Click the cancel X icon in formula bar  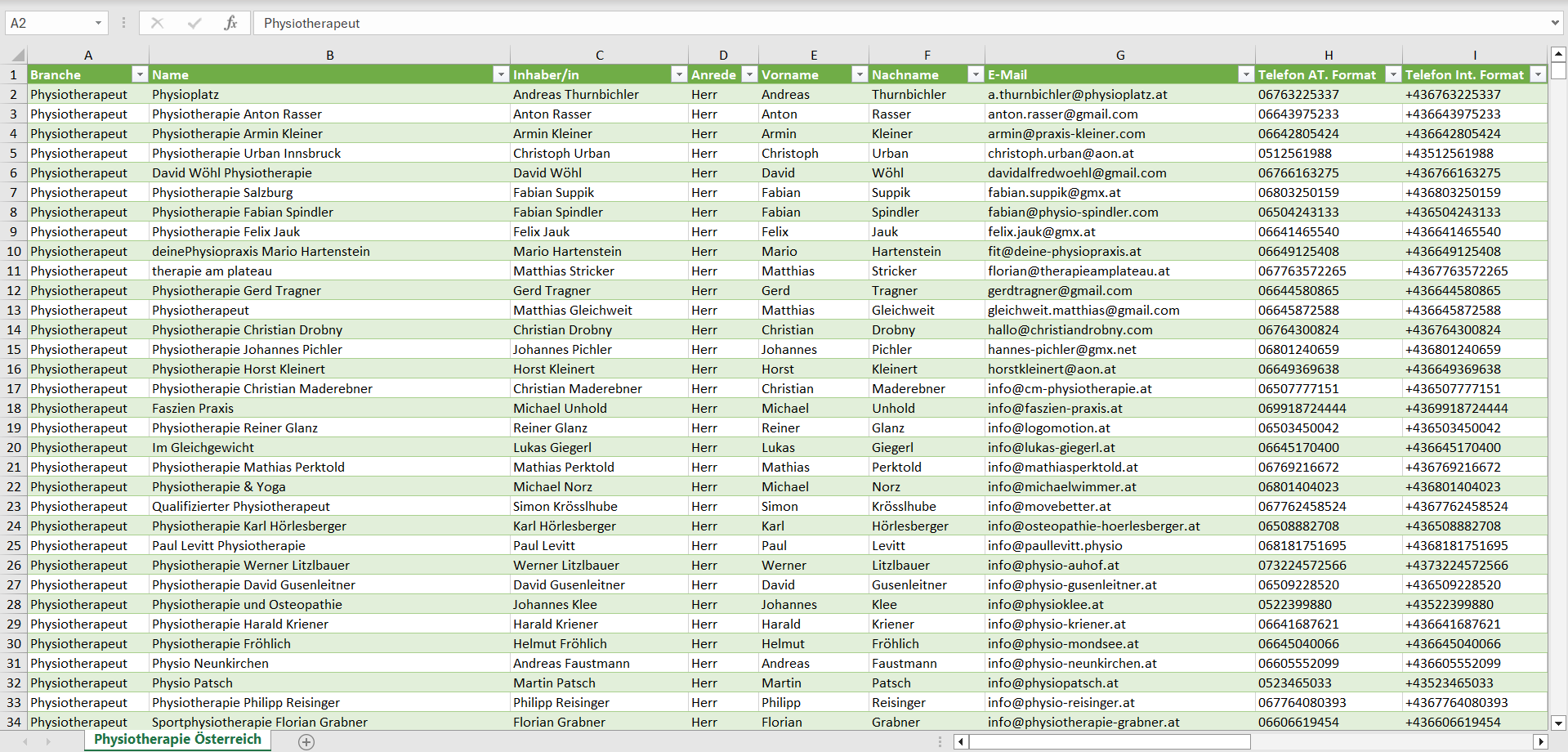[x=157, y=23]
